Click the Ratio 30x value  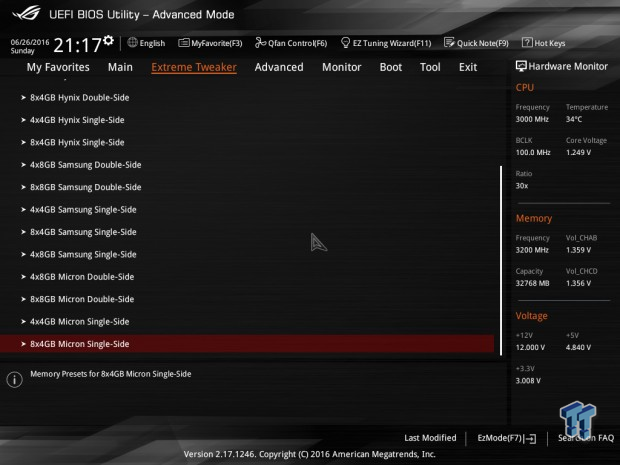[522, 185]
